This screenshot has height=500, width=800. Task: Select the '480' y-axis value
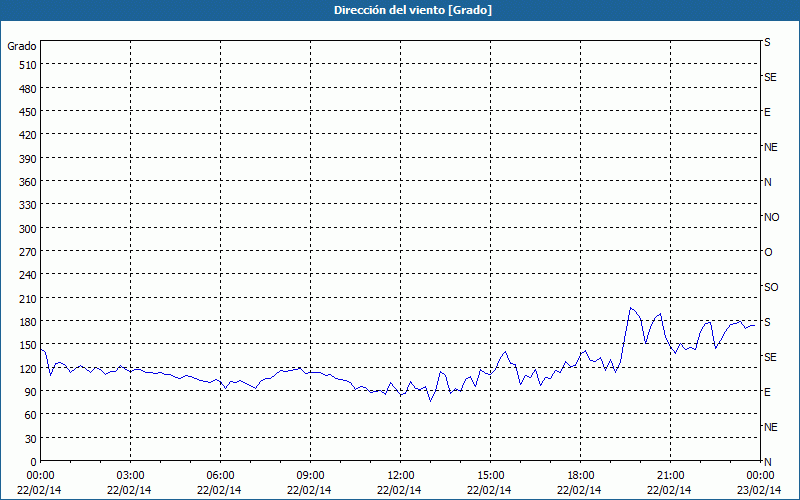point(28,89)
